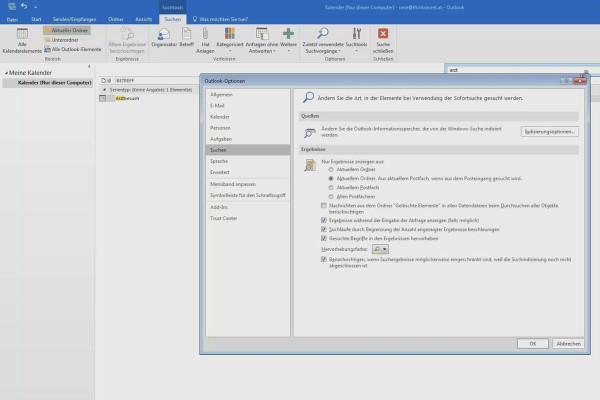Click the Undo icon in title bar

click(x=24, y=6)
